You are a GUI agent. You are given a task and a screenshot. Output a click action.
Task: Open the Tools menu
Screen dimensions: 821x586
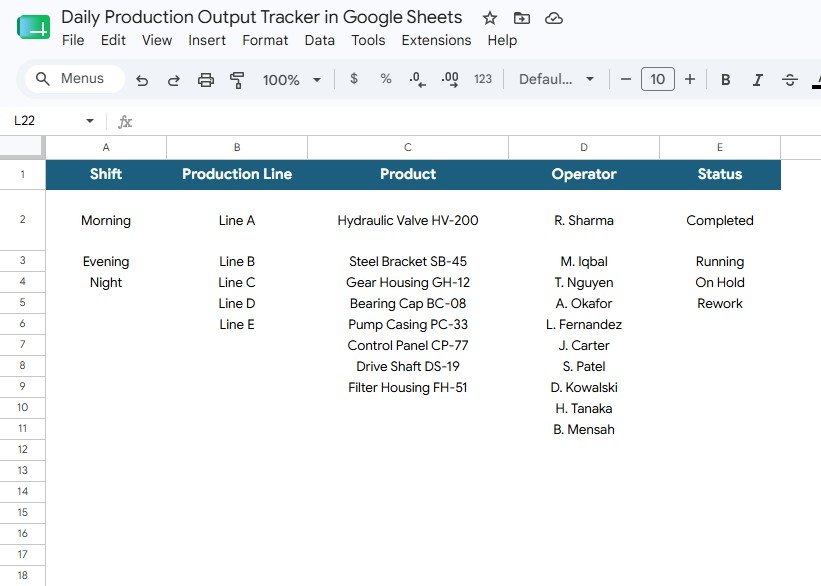point(368,40)
